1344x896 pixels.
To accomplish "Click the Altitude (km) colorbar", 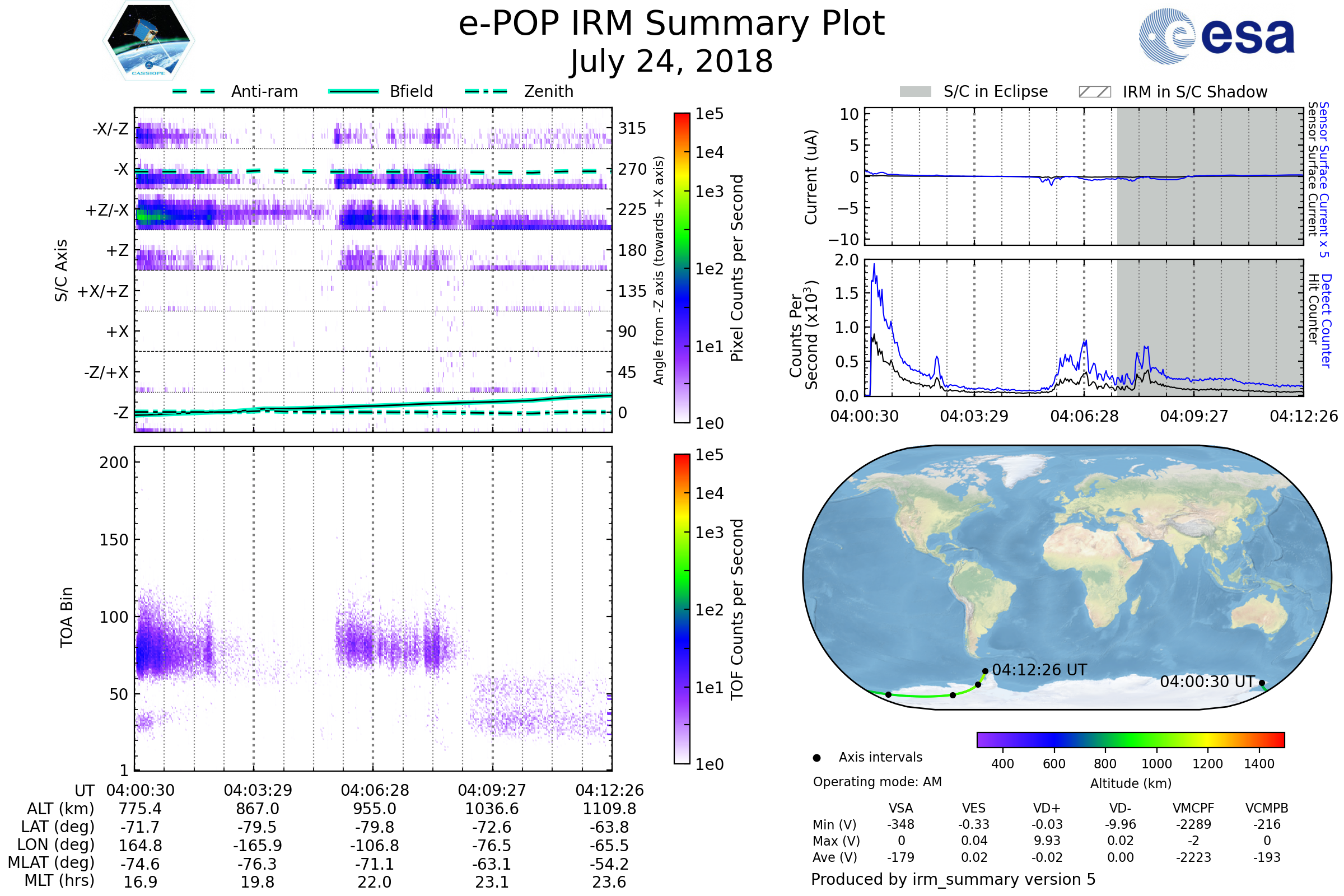I will [x=1130, y=739].
